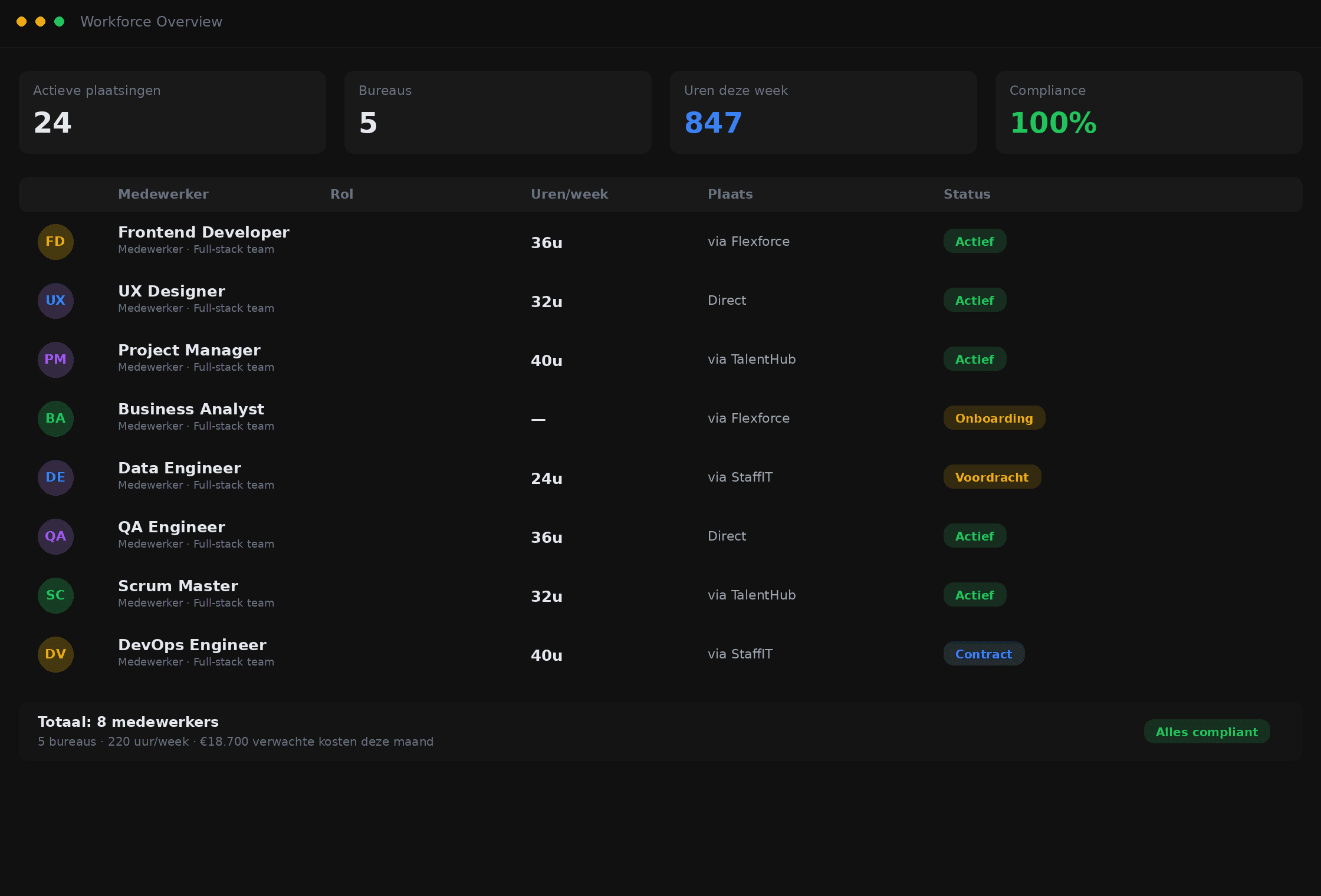Click the QA avatar badge

(55, 536)
